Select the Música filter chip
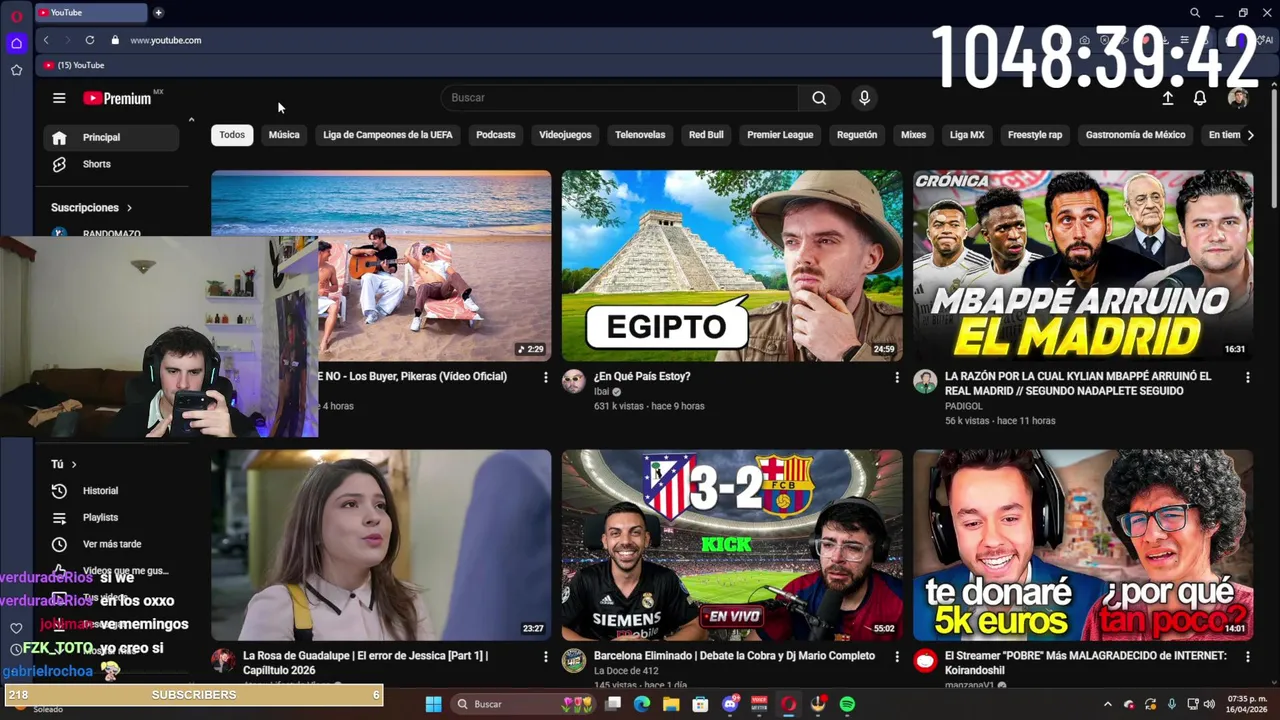The height and width of the screenshot is (720, 1280). click(284, 135)
